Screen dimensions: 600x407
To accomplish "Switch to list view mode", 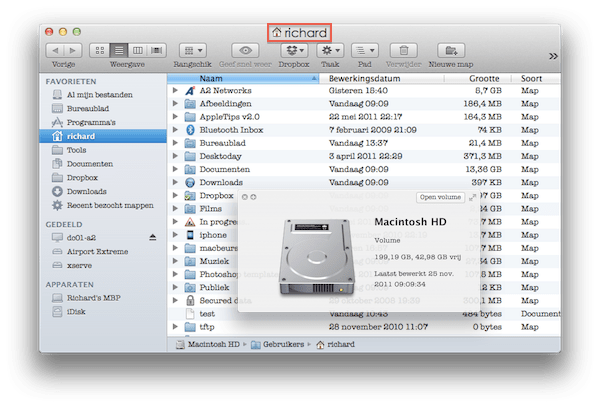I will click(119, 50).
